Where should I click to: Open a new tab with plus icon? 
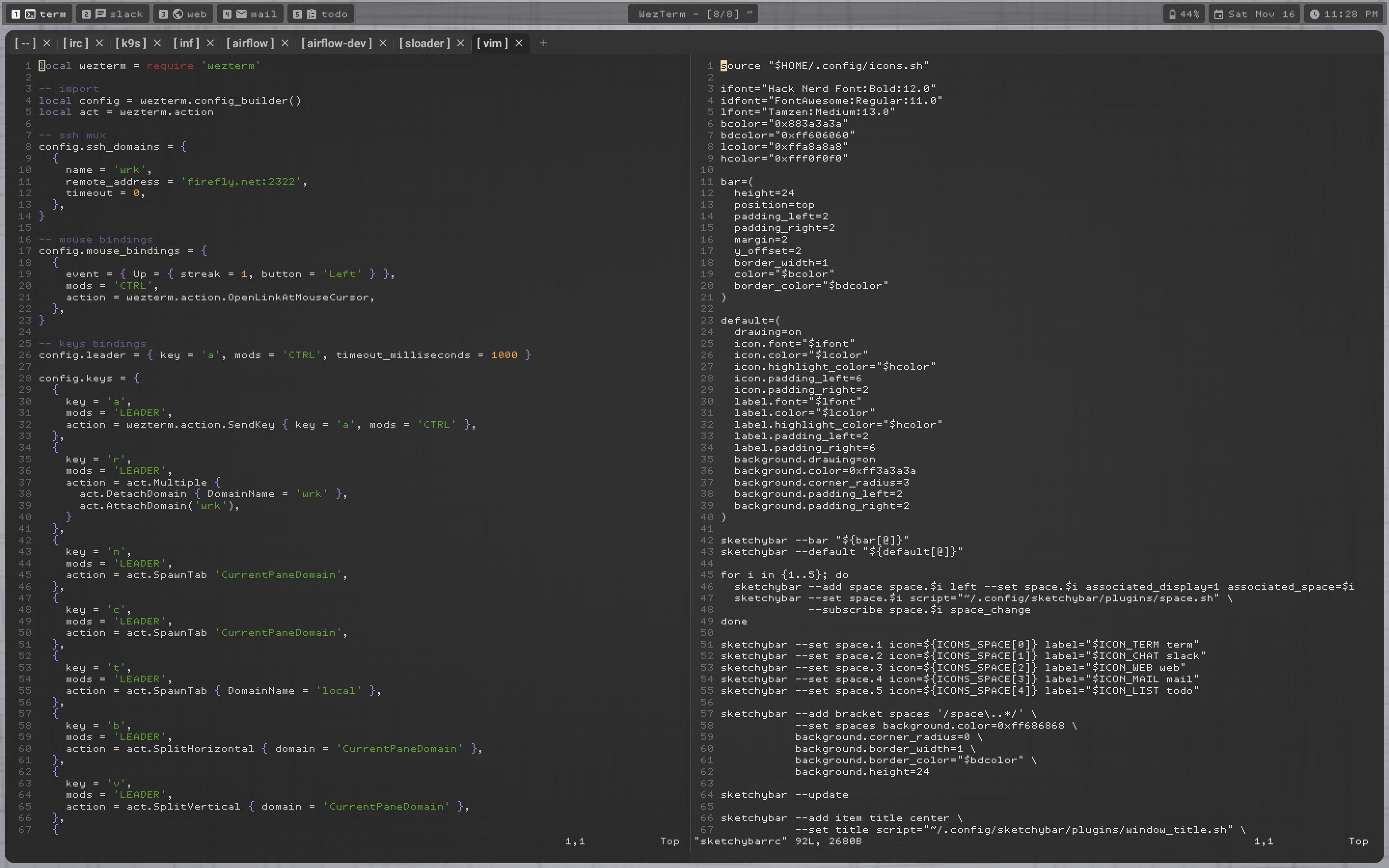click(x=543, y=43)
